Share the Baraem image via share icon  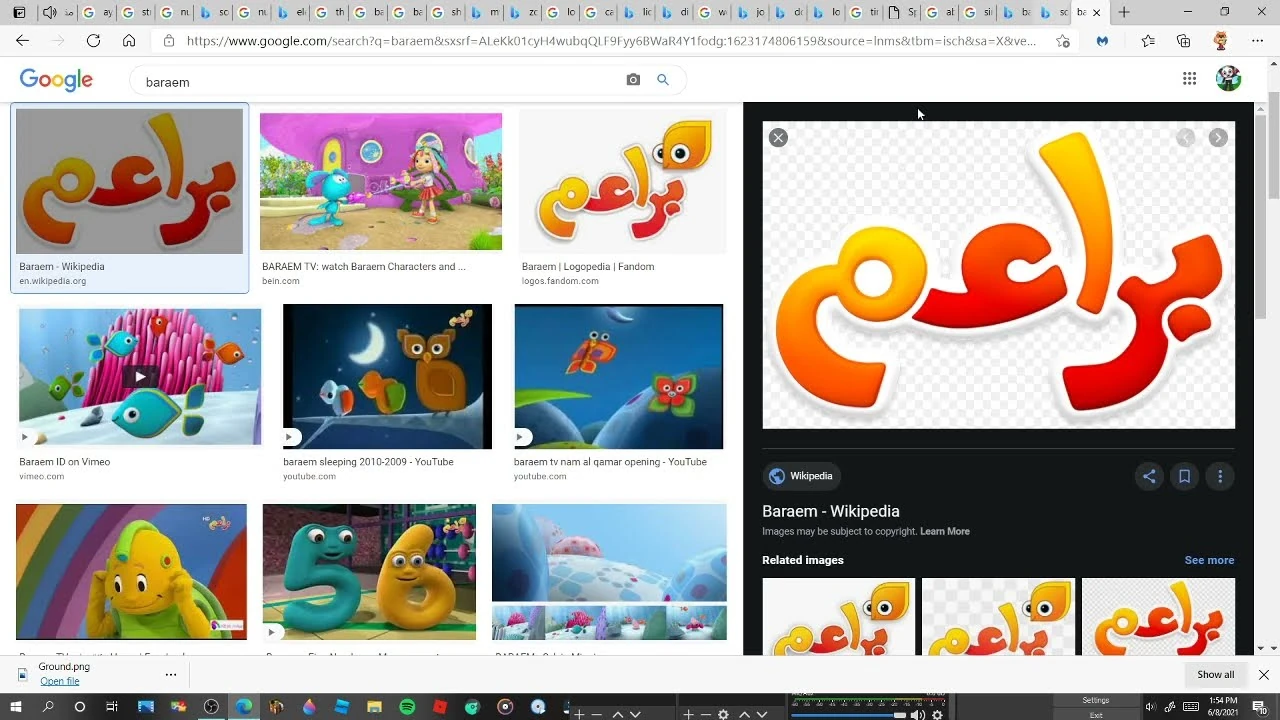point(1149,477)
